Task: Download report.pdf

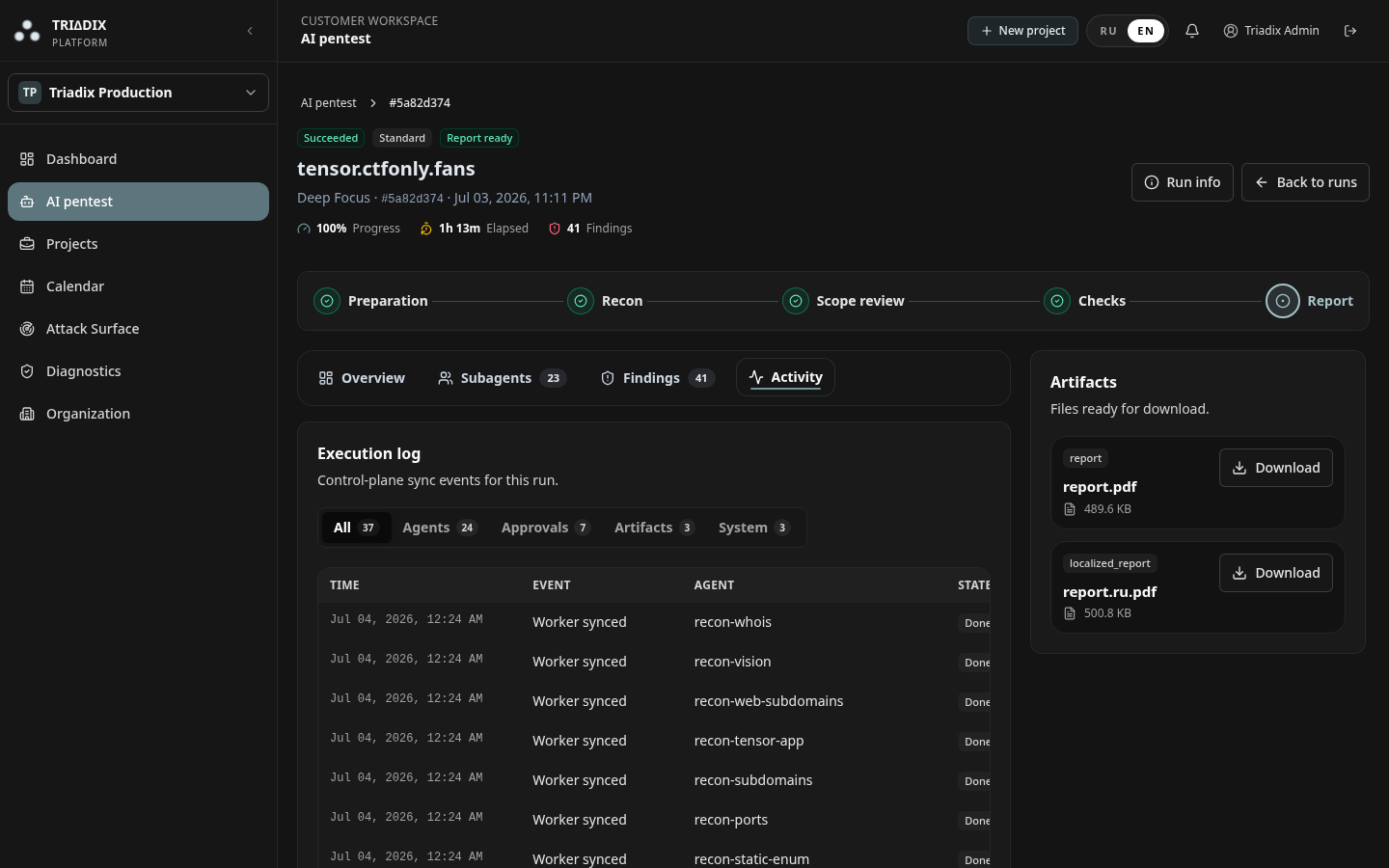Action: (x=1276, y=468)
